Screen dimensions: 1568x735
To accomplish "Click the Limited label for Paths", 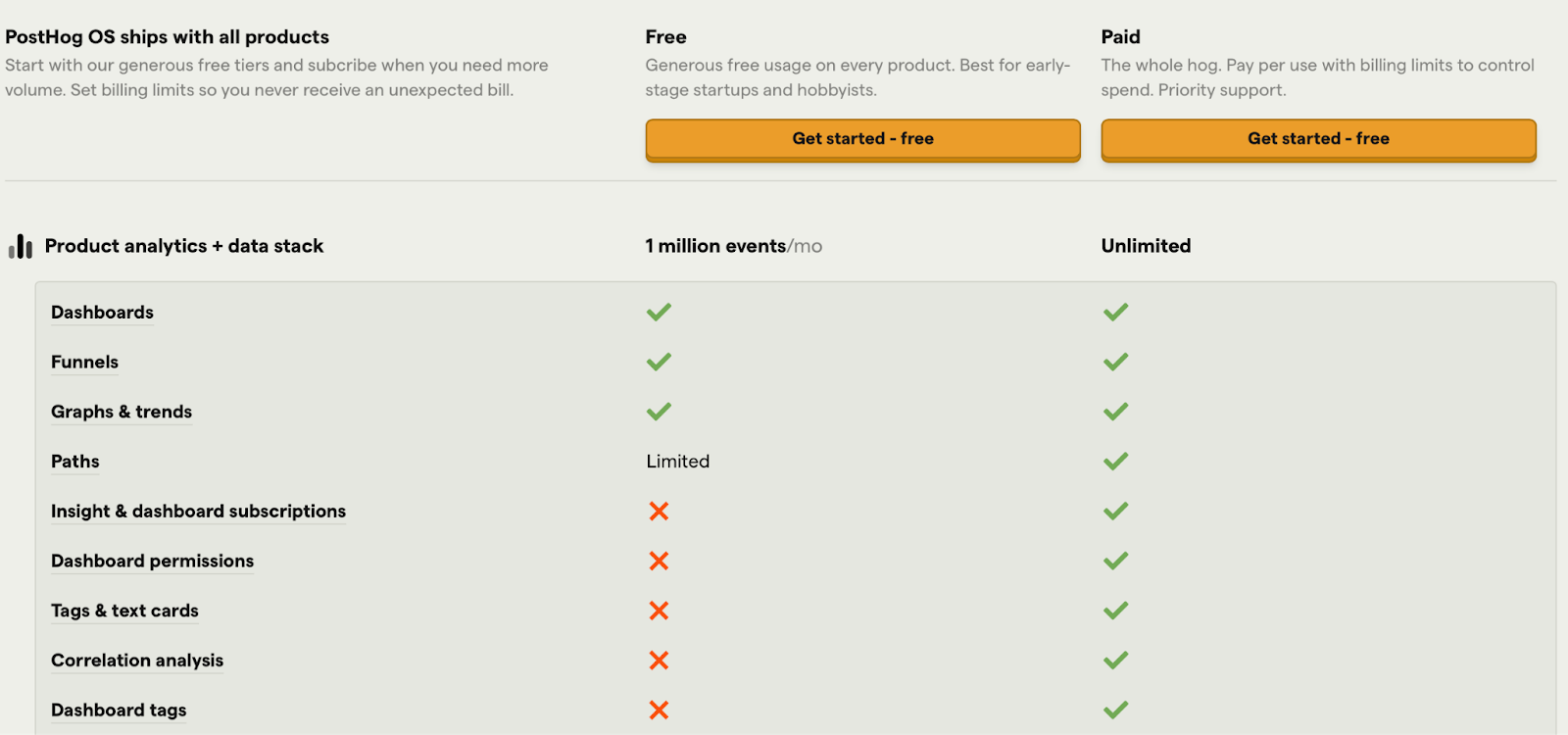I will [677, 462].
